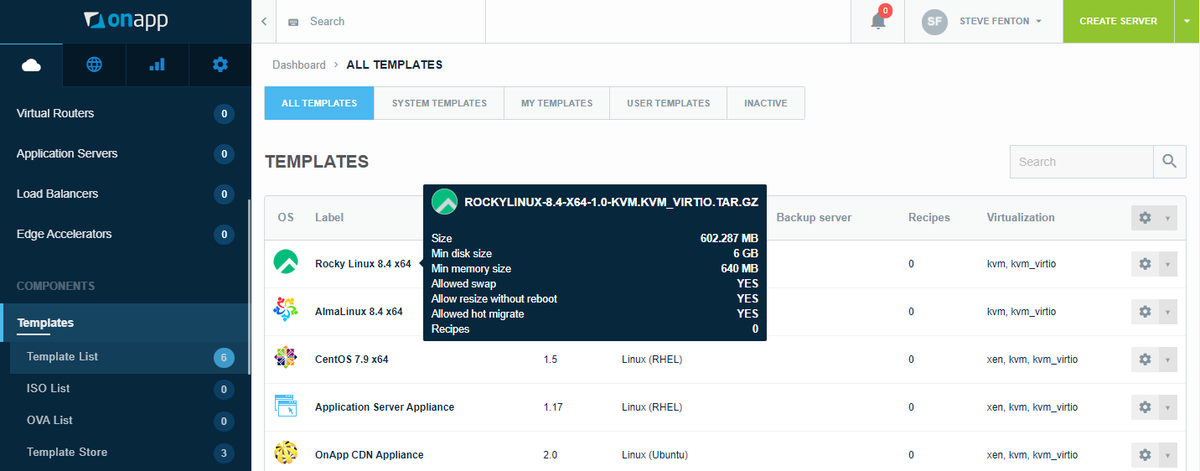The image size is (1200, 471).
Task: Click OnApp CDN Appliance label
Action: pyautogui.click(x=369, y=455)
